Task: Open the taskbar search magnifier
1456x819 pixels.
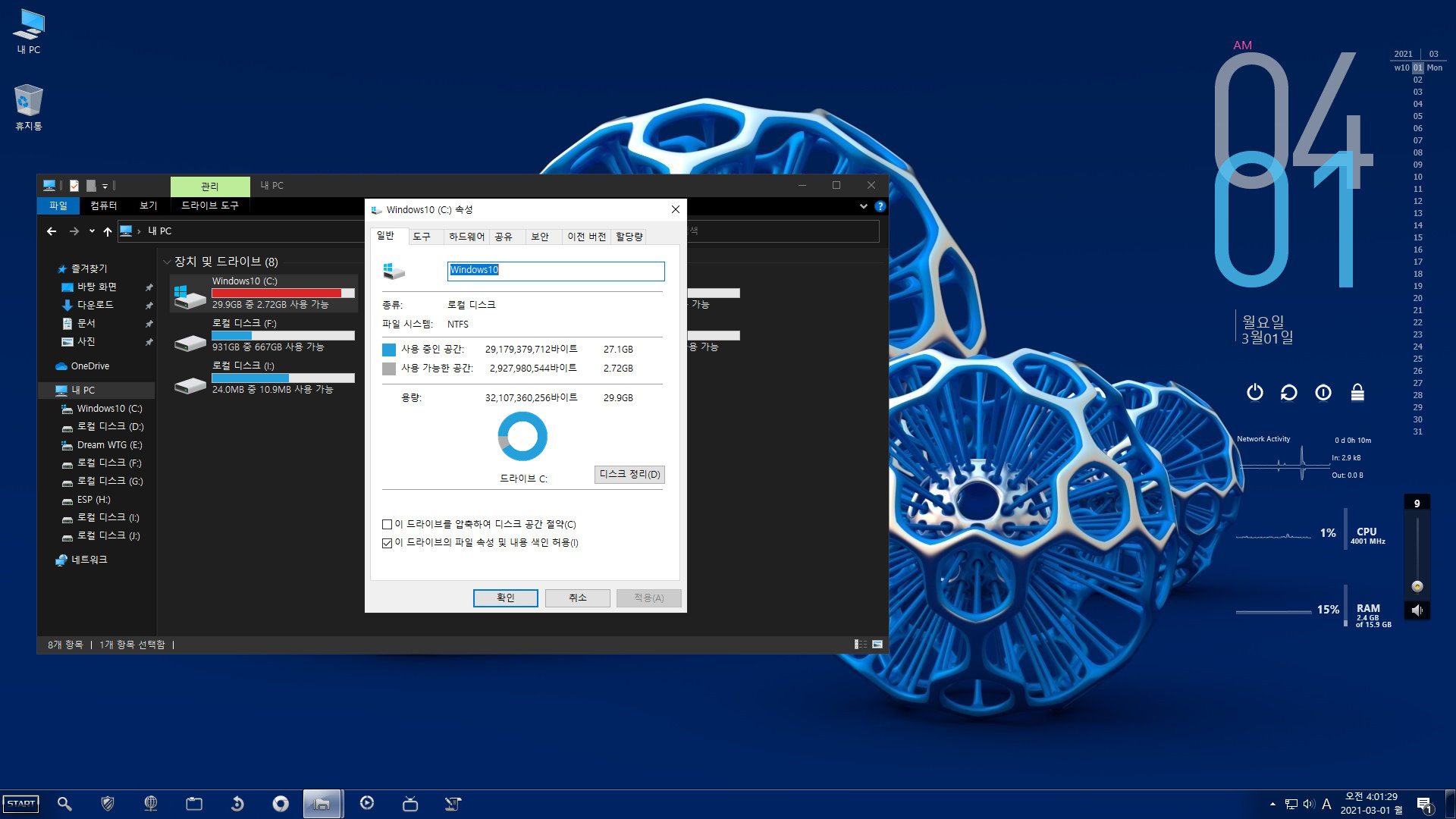Action: click(64, 804)
